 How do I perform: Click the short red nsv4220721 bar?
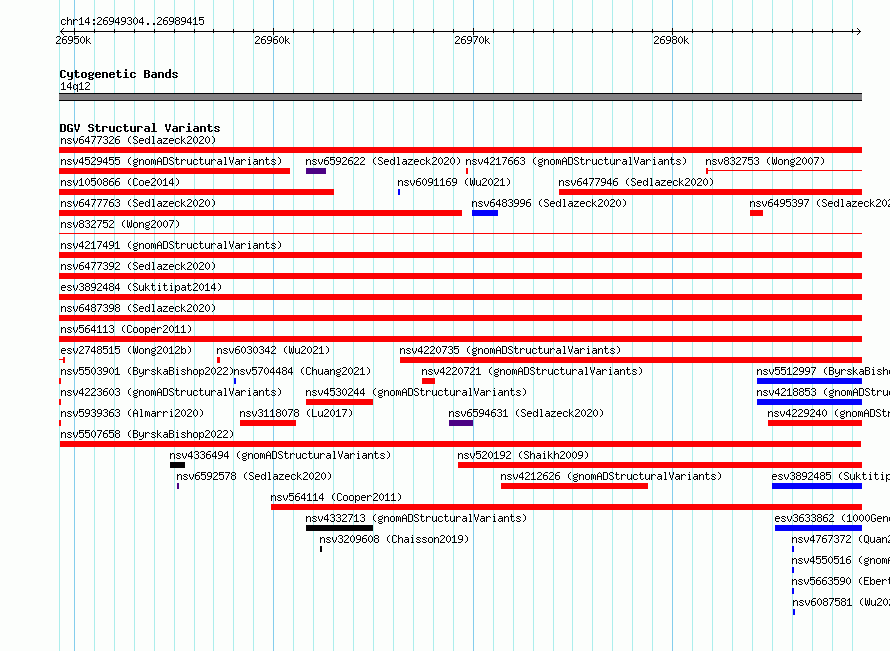(429, 381)
